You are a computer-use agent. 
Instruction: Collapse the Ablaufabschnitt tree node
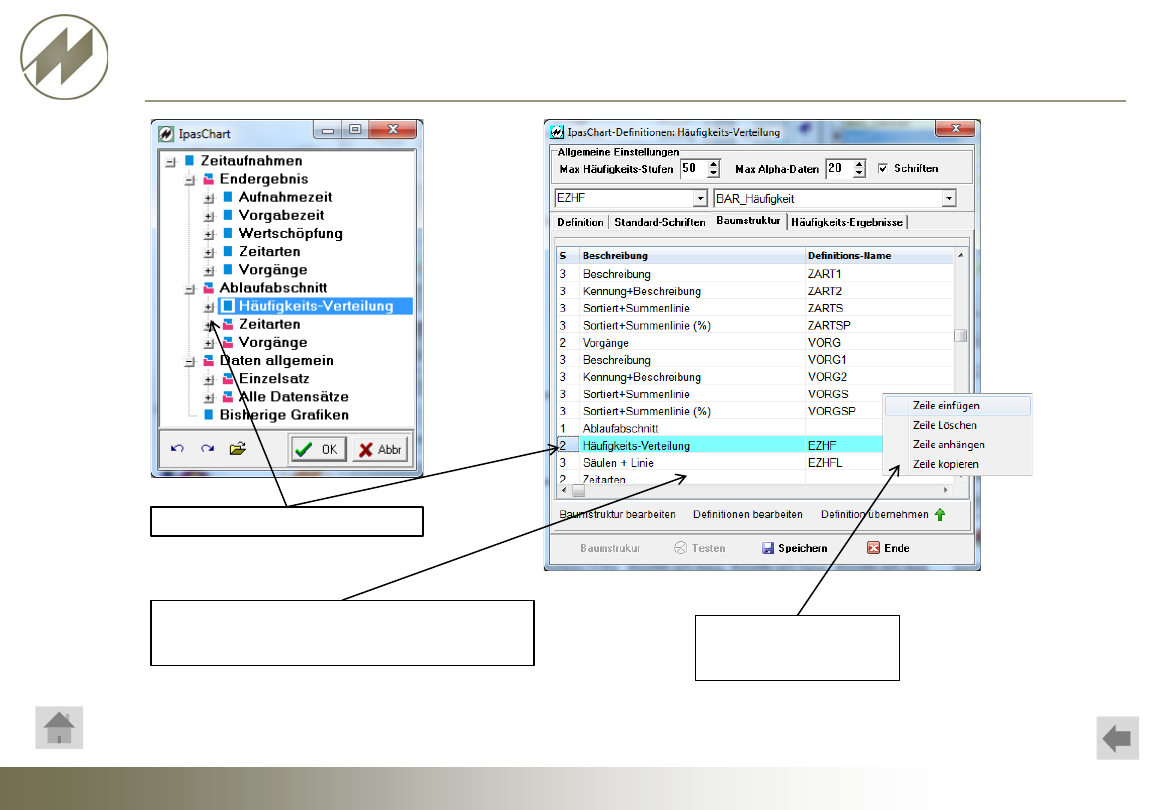[190, 289]
